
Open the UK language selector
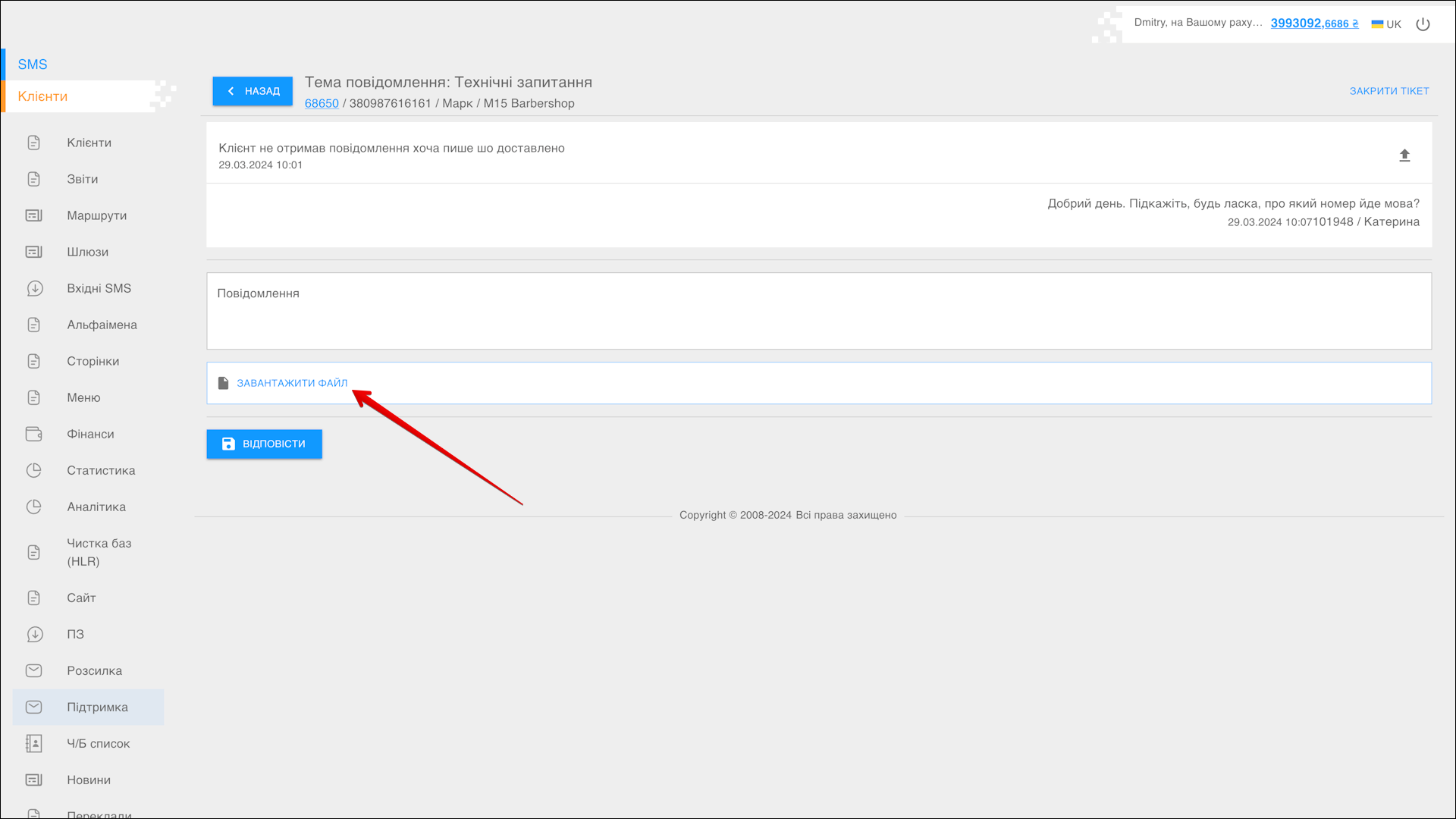pyautogui.click(x=1386, y=24)
